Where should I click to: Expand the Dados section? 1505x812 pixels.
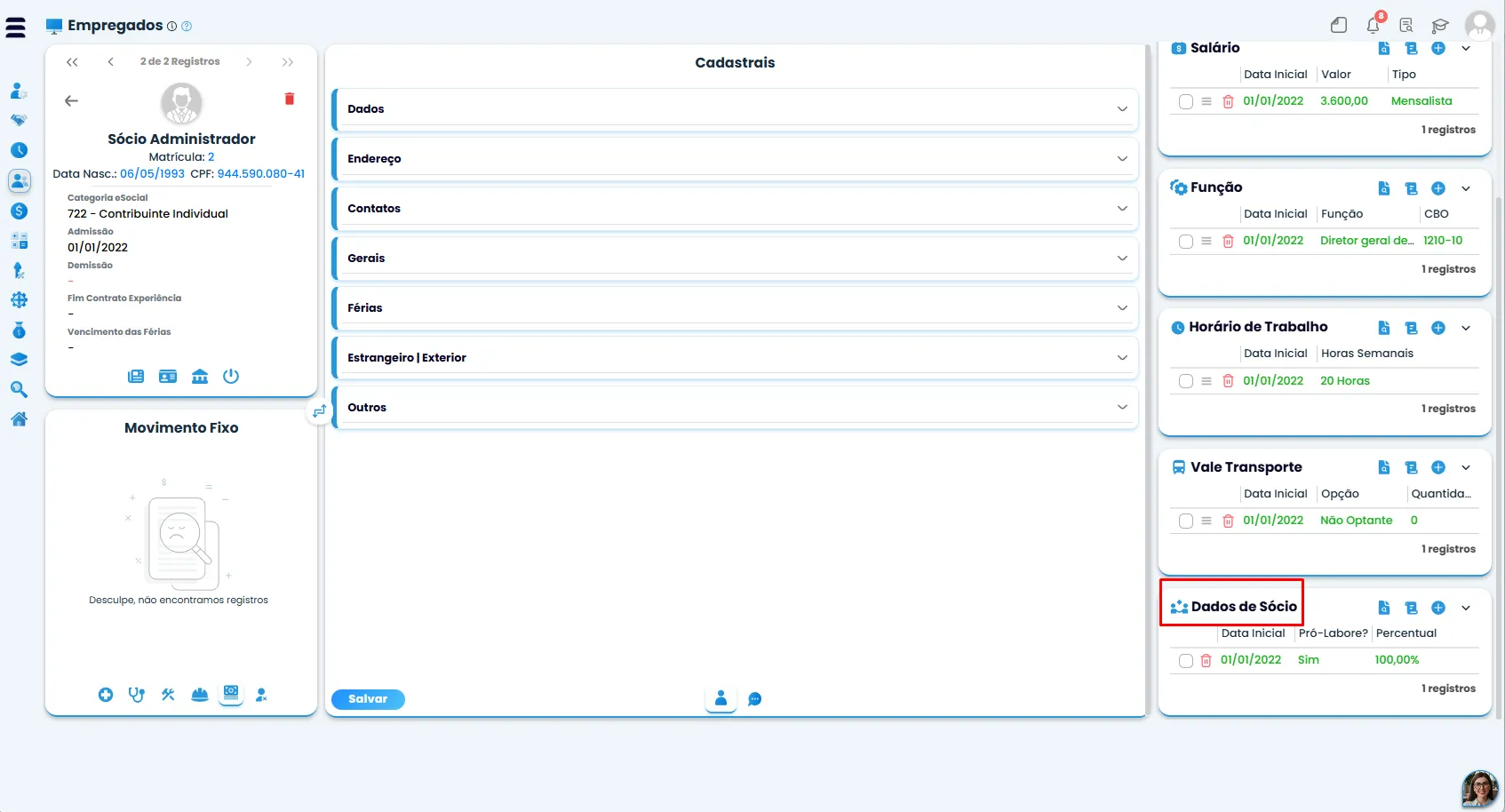pyautogui.click(x=735, y=109)
